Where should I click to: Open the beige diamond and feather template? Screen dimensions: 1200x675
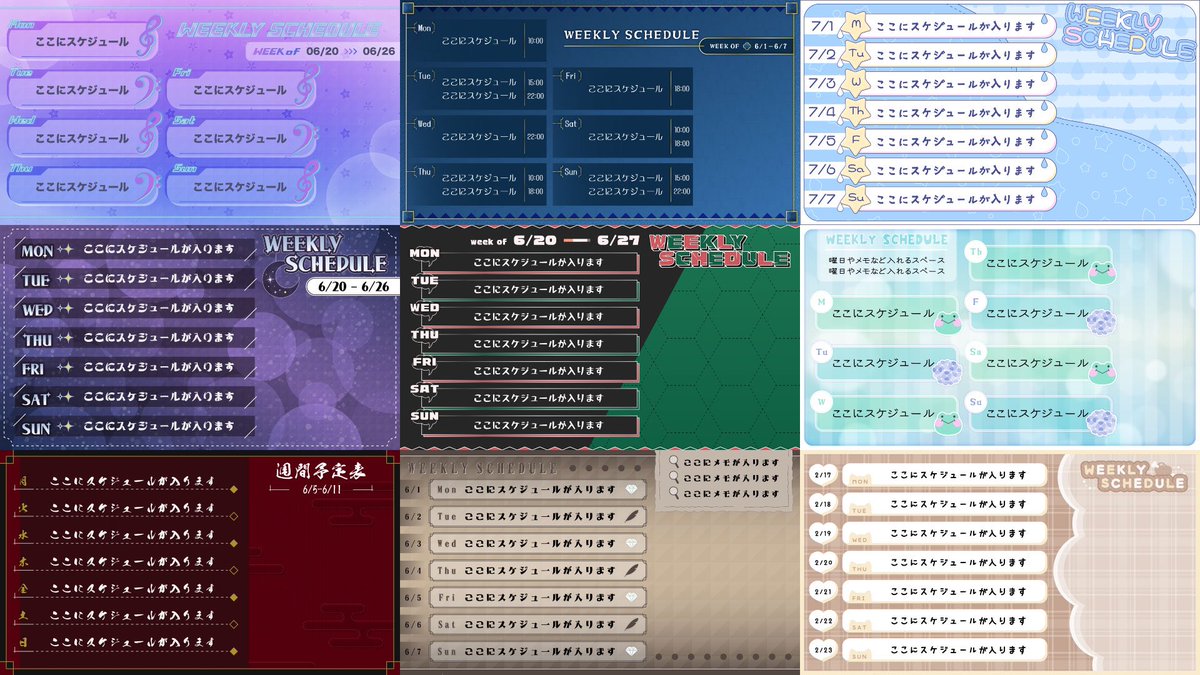[600, 562]
